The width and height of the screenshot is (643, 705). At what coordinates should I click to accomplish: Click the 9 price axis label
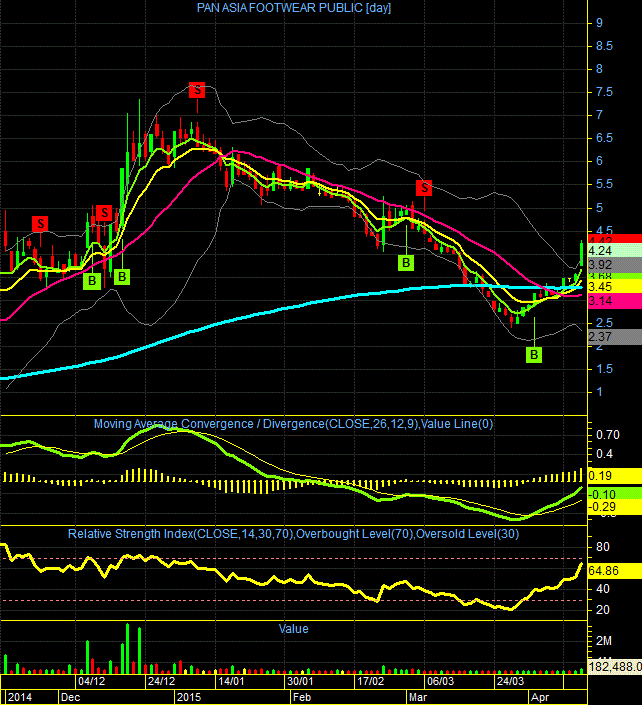coord(599,23)
